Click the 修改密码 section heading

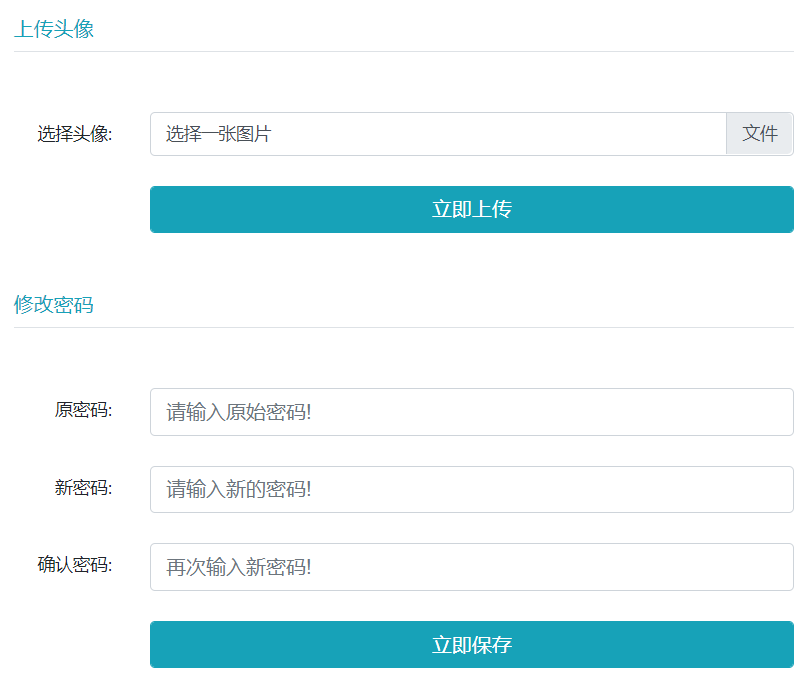point(54,305)
